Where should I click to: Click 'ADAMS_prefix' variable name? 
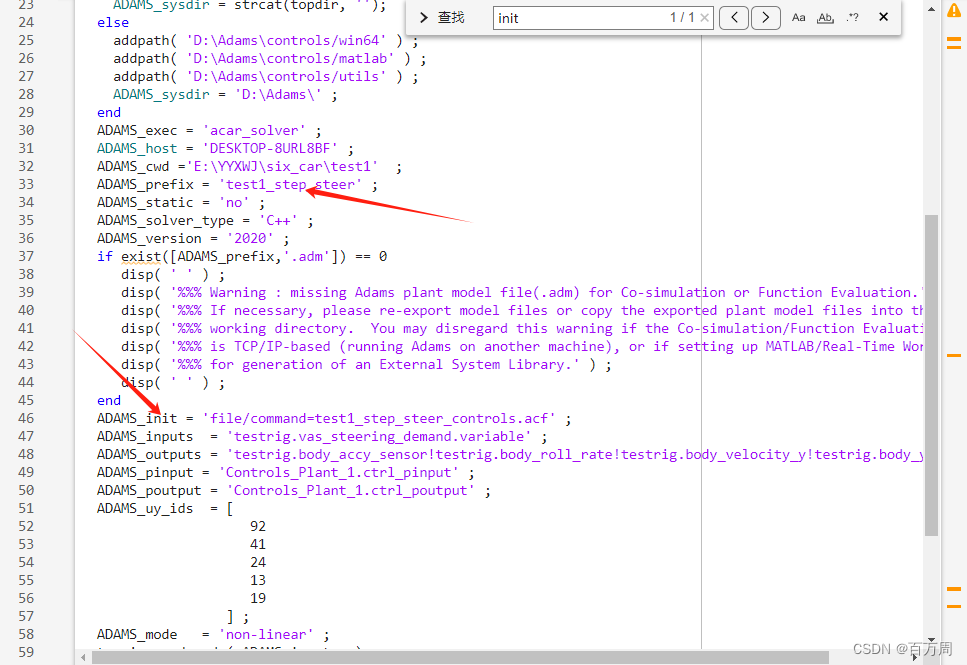click(145, 184)
